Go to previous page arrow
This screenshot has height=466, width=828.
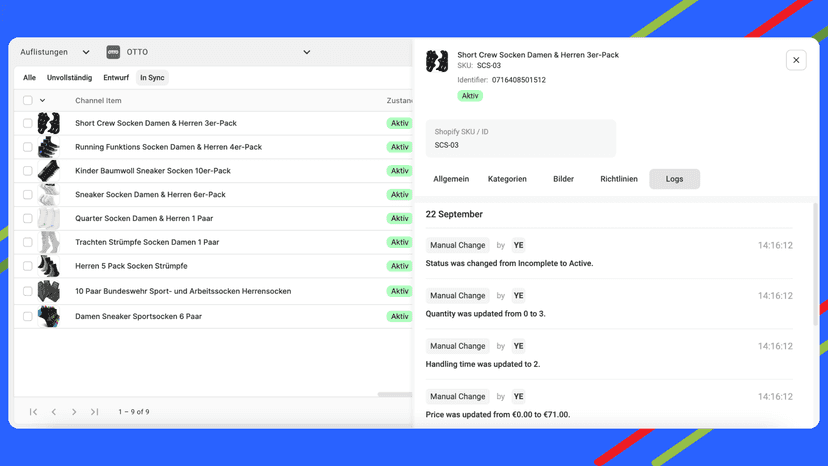[x=54, y=412]
